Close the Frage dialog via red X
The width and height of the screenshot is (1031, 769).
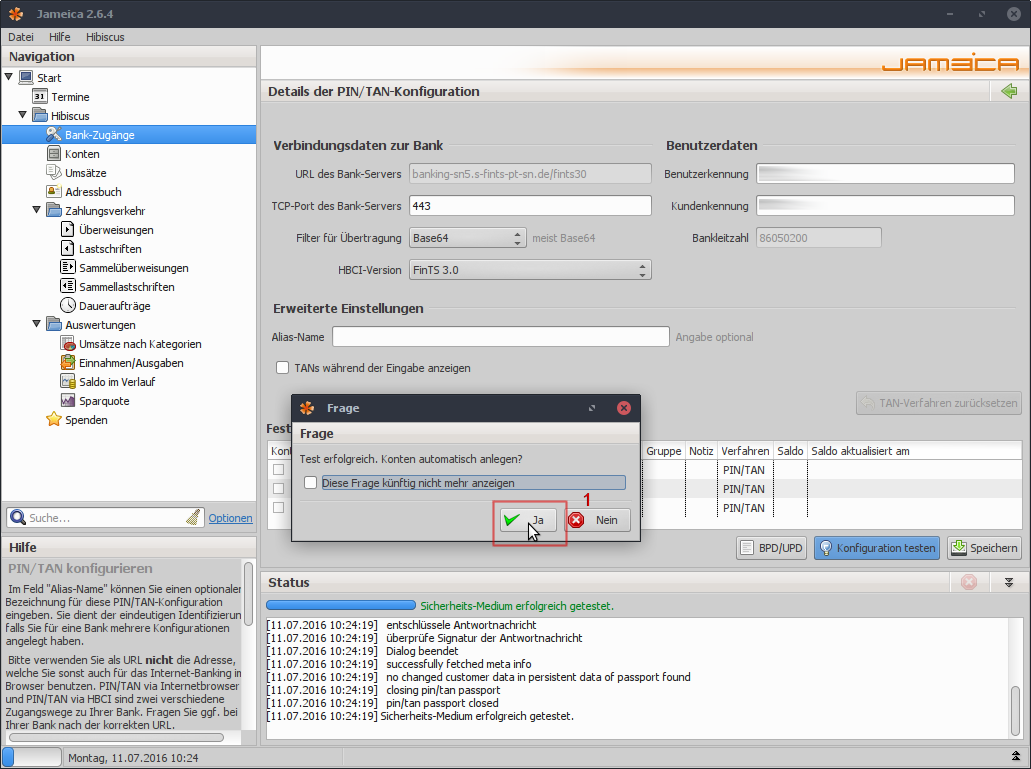tap(623, 408)
